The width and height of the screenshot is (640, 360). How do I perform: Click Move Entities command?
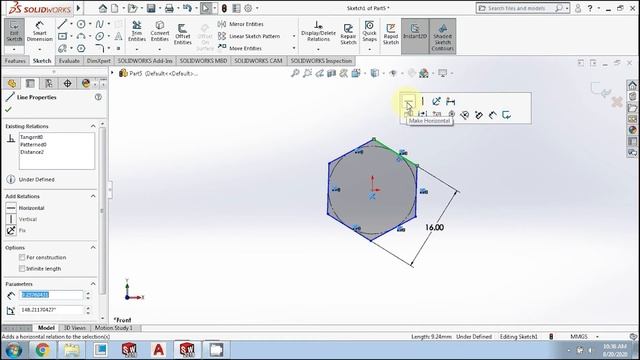coord(240,48)
